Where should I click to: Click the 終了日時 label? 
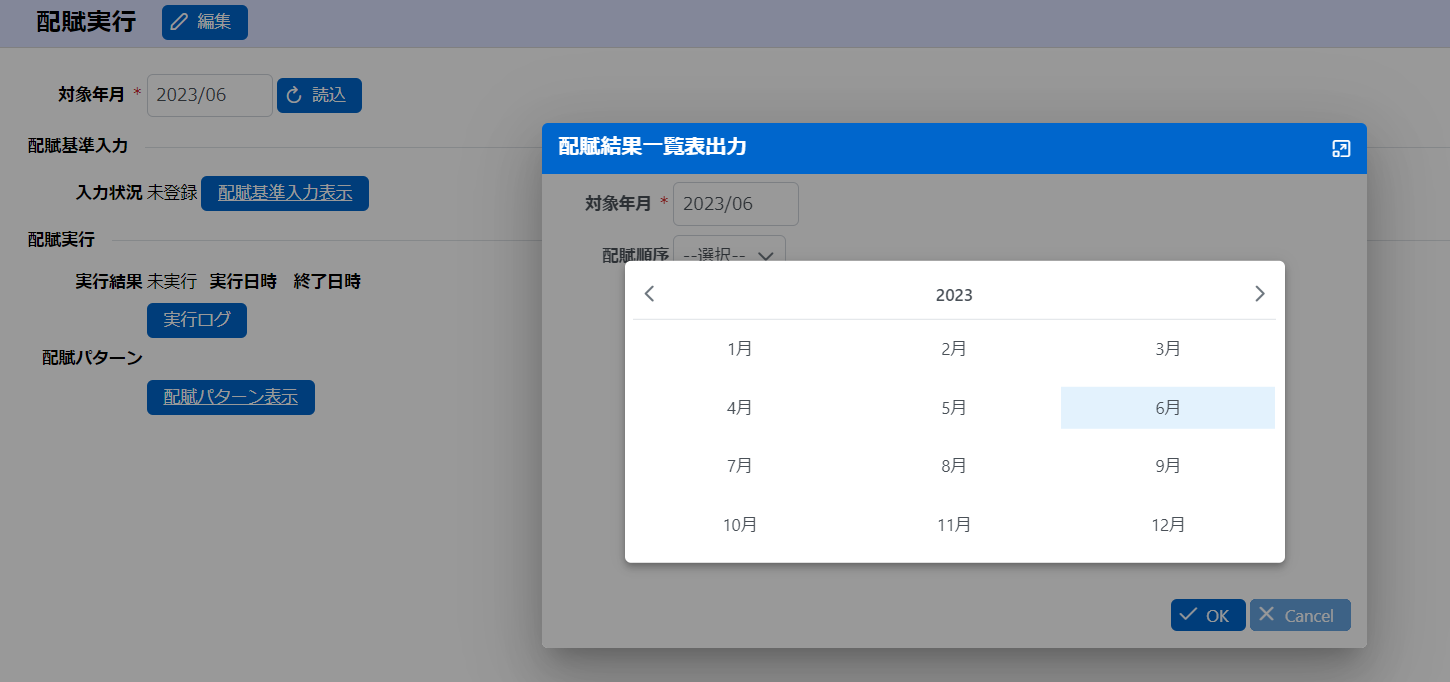[x=327, y=281]
